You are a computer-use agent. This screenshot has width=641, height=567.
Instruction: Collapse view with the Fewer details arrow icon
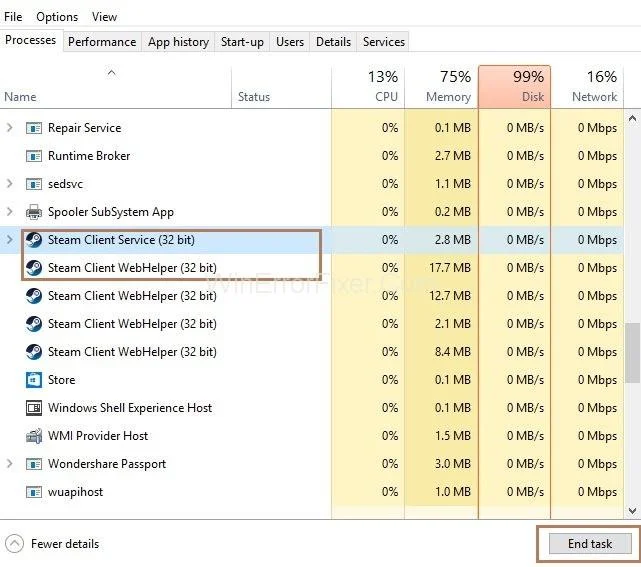click(14, 544)
